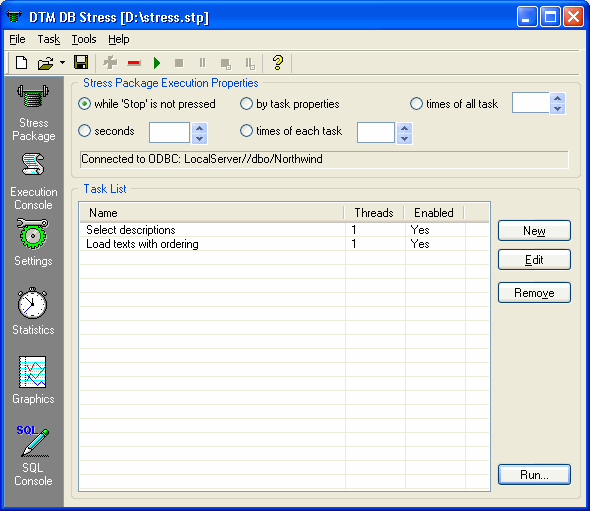Click the seconds input field
The image size is (590, 511).
click(169, 132)
